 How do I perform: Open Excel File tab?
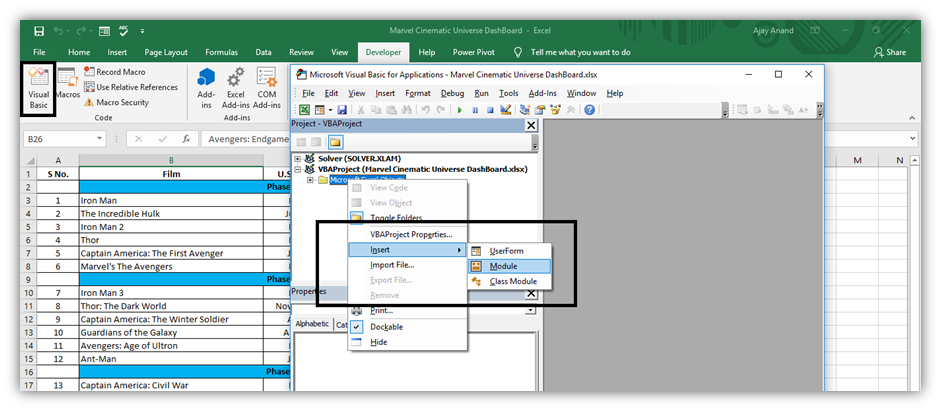click(x=40, y=52)
